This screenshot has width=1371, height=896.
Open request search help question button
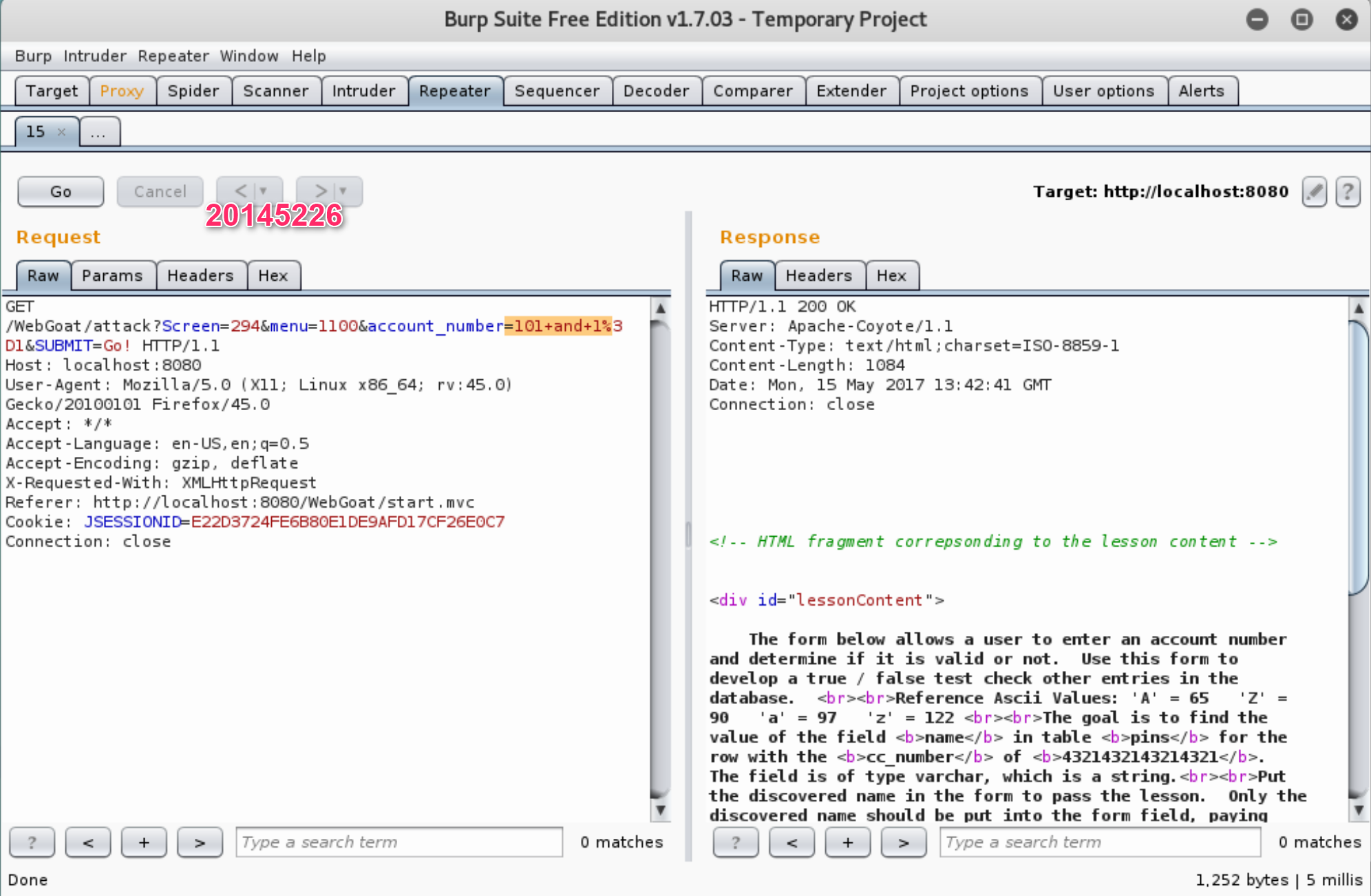coord(32,842)
